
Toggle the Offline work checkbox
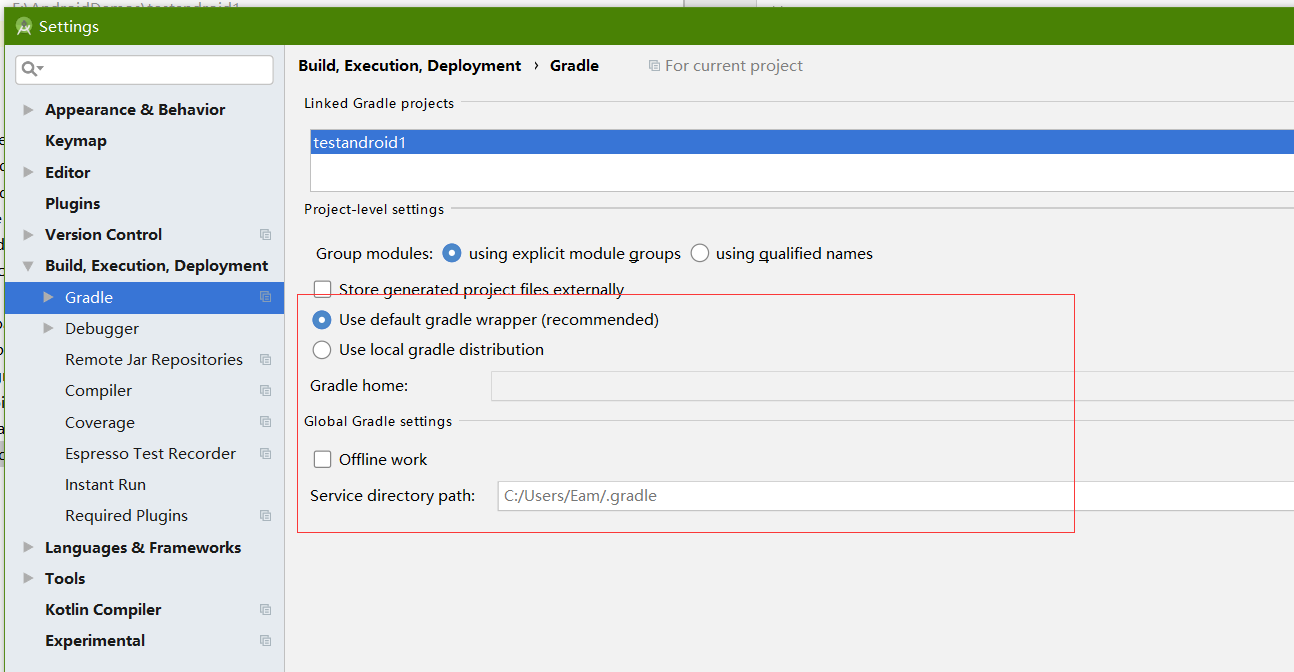pos(323,460)
